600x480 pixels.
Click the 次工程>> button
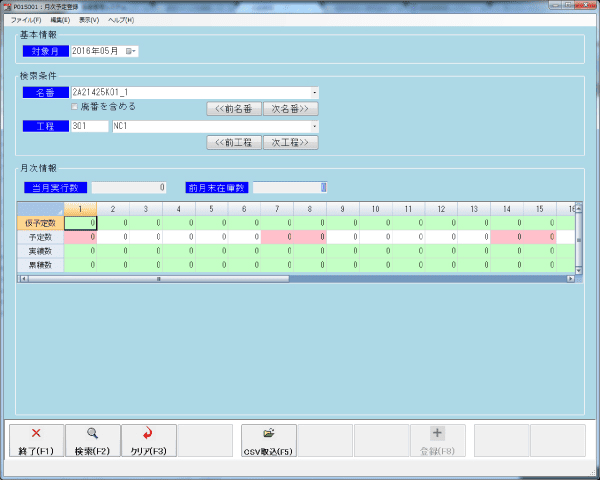coord(290,143)
